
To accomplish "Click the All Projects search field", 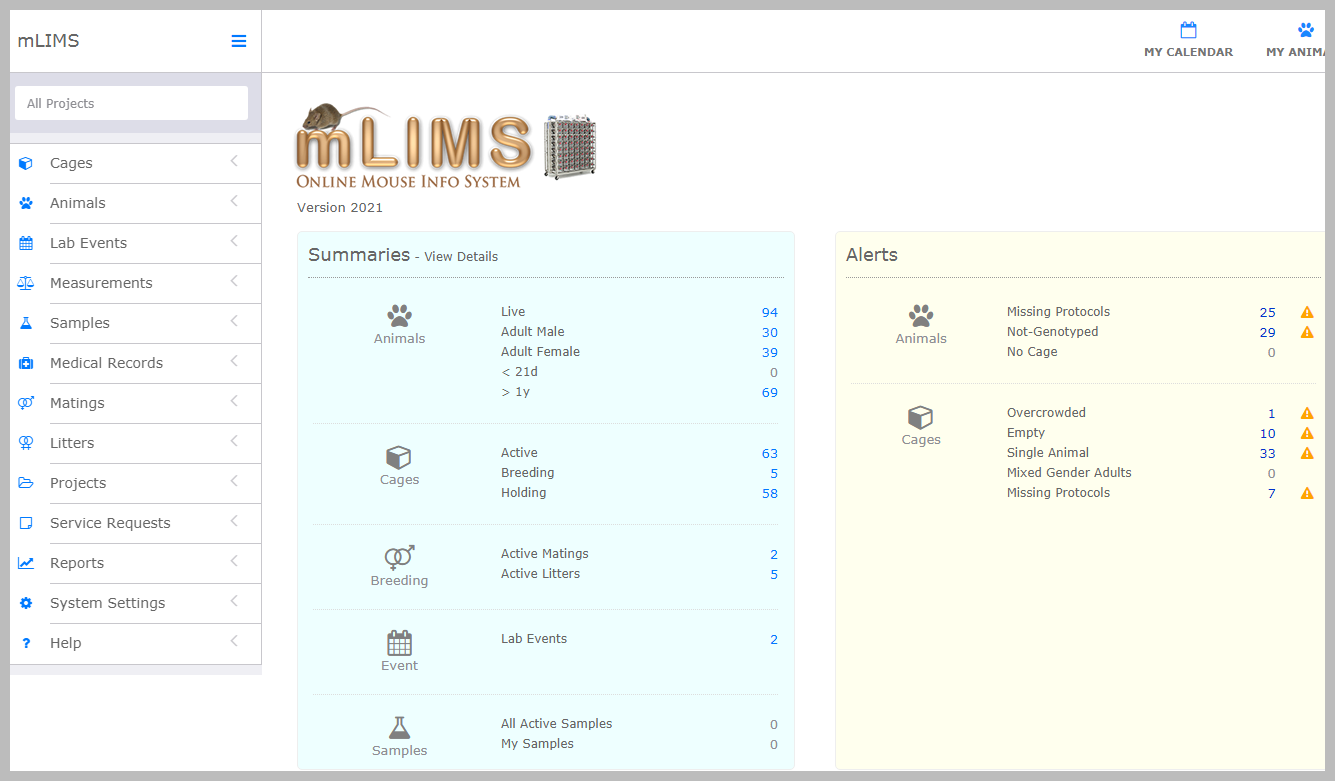I will point(131,103).
